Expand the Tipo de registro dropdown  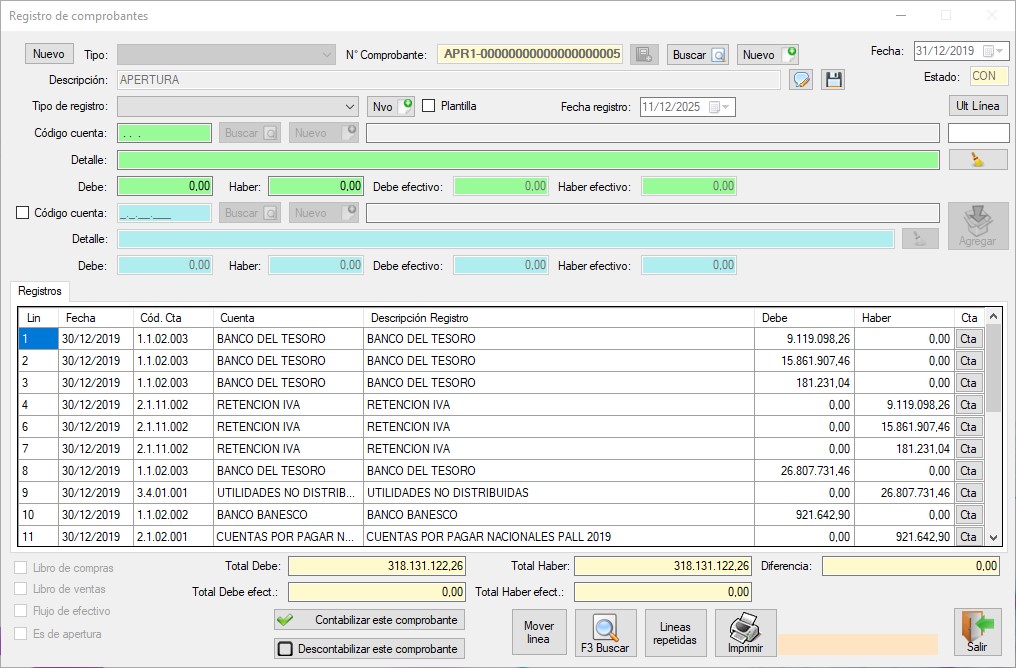click(x=349, y=106)
